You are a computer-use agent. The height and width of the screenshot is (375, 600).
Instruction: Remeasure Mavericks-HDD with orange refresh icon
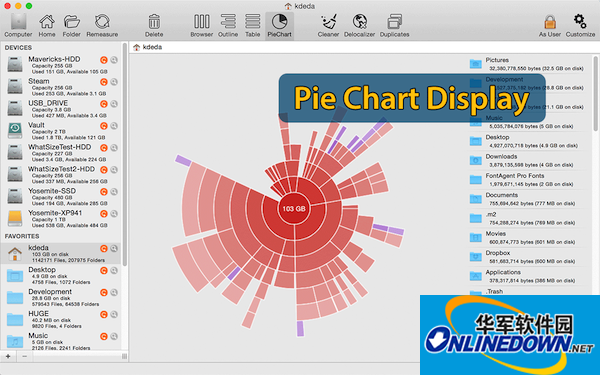click(104, 60)
